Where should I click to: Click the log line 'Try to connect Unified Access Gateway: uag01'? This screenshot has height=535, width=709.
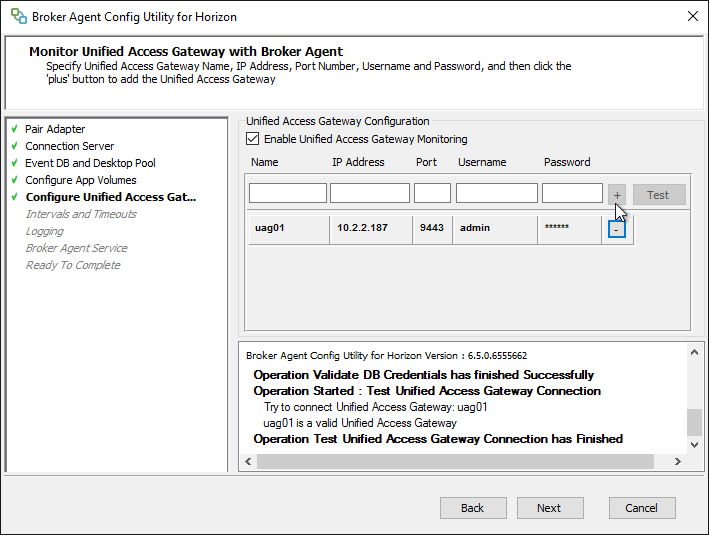[376, 407]
